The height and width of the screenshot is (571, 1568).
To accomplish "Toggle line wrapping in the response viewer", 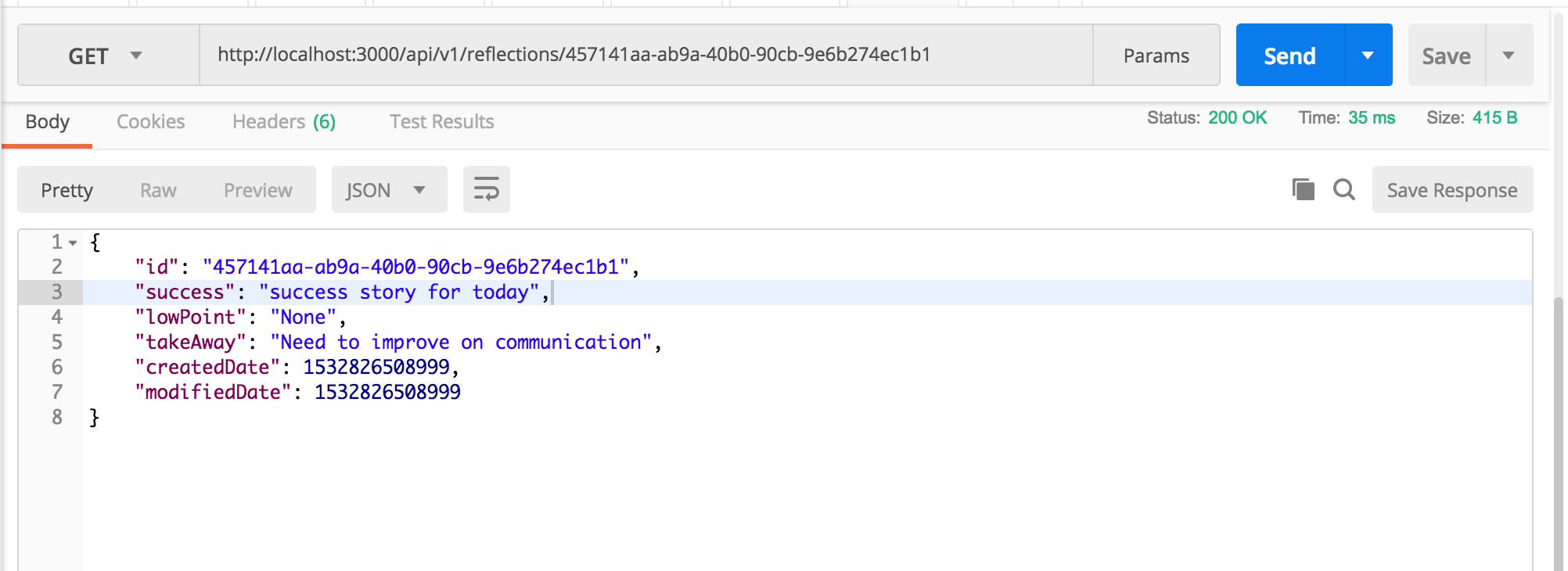I will pos(486,189).
